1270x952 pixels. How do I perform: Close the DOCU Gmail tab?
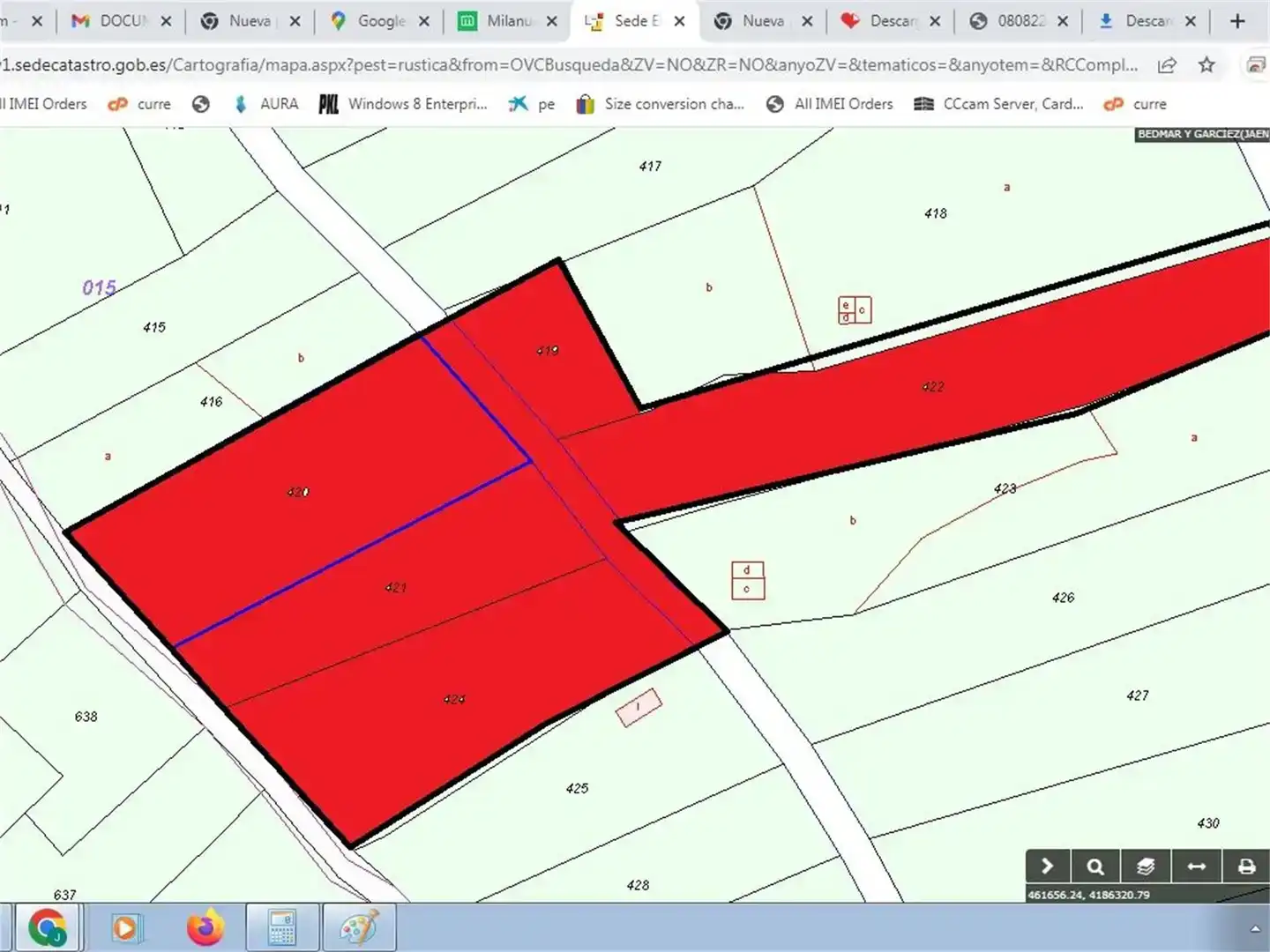pyautogui.click(x=166, y=21)
